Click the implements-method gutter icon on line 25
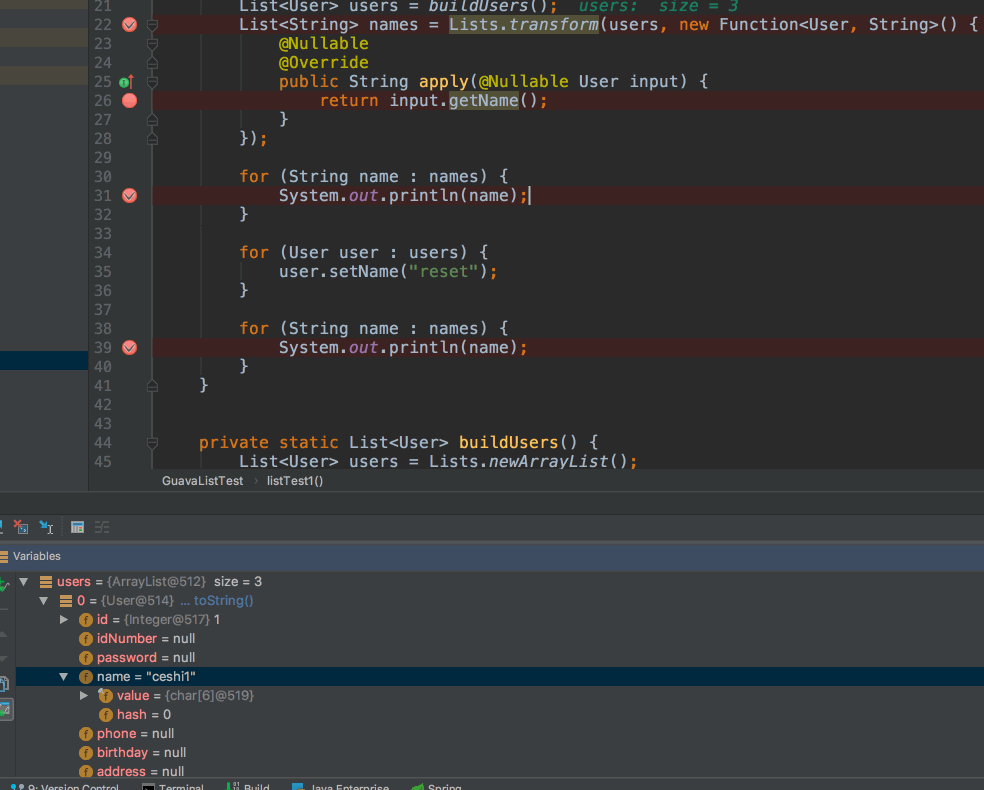This screenshot has width=984, height=790. tap(126, 82)
